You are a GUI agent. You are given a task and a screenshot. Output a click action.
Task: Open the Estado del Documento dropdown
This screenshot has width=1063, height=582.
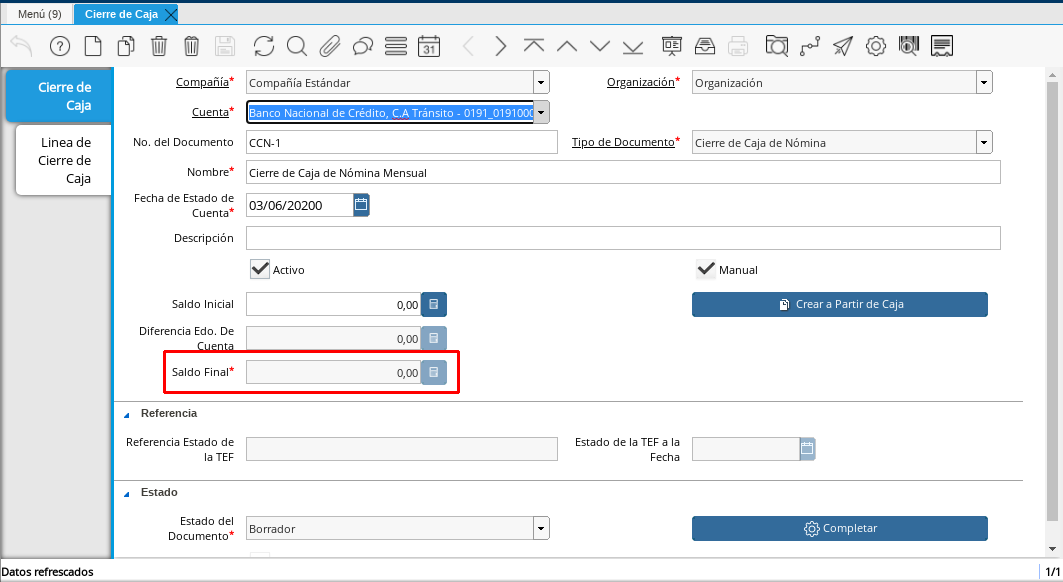(x=540, y=528)
